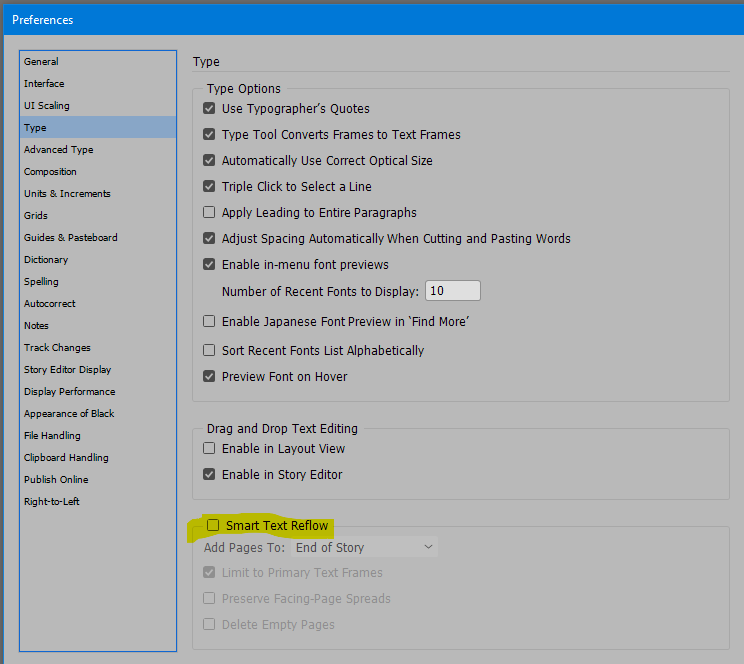Check Sort Recent Fonts List Alphabetically
The height and width of the screenshot is (664, 744).
[209, 351]
